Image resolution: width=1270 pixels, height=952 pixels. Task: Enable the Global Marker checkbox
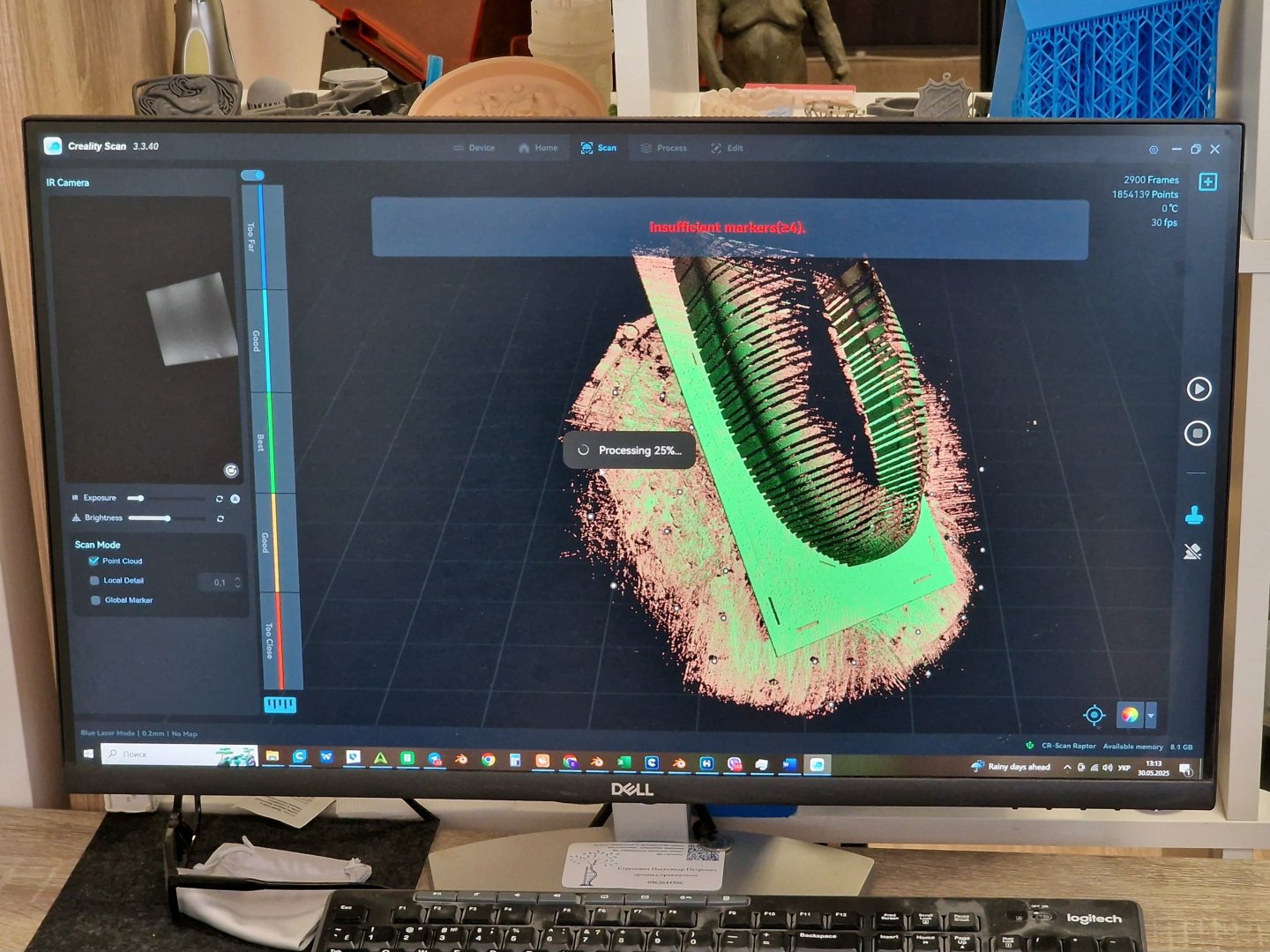click(x=95, y=600)
